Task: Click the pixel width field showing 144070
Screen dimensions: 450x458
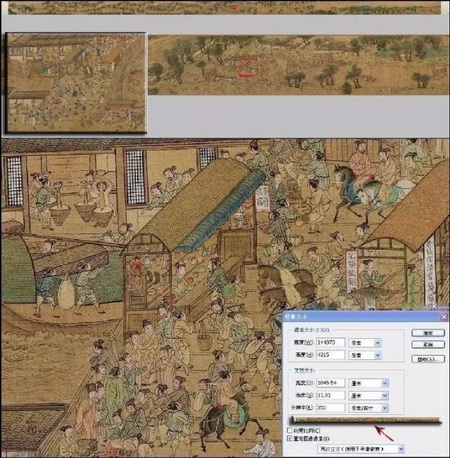Action: [330, 343]
